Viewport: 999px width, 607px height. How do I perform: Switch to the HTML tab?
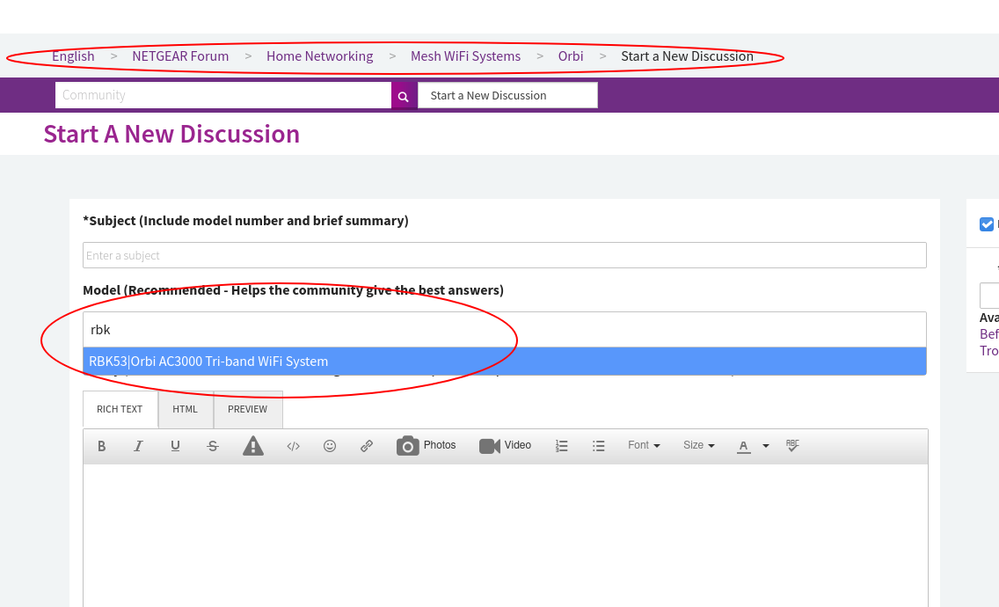(x=185, y=409)
